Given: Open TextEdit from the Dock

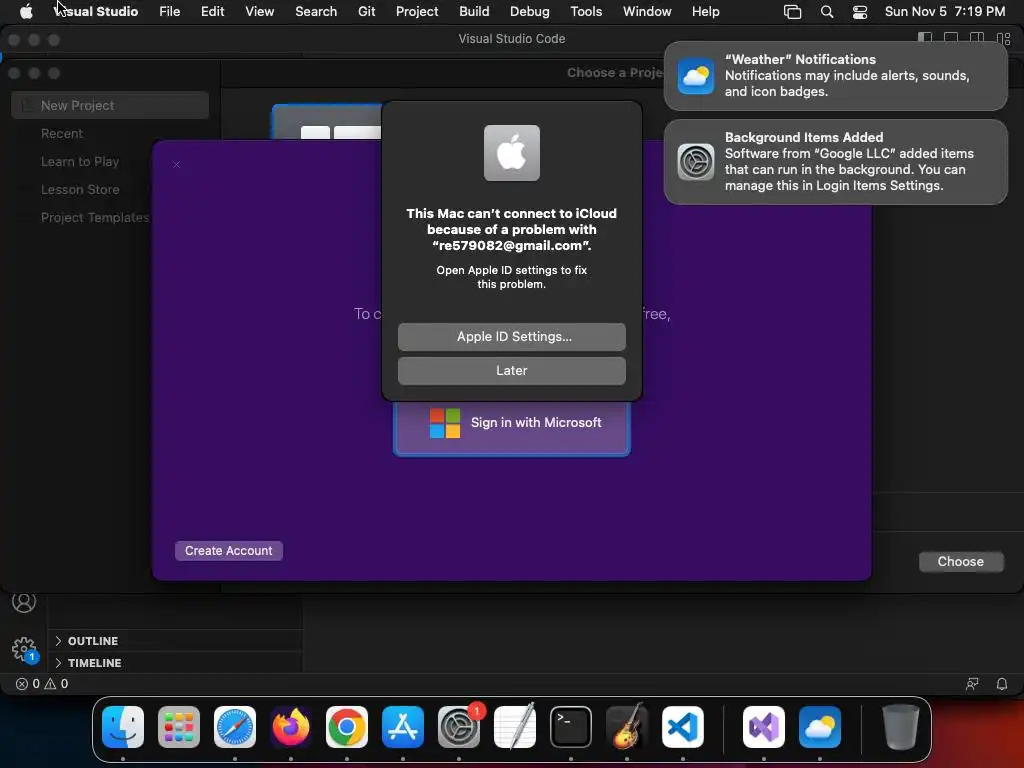Looking at the screenshot, I should (515, 727).
